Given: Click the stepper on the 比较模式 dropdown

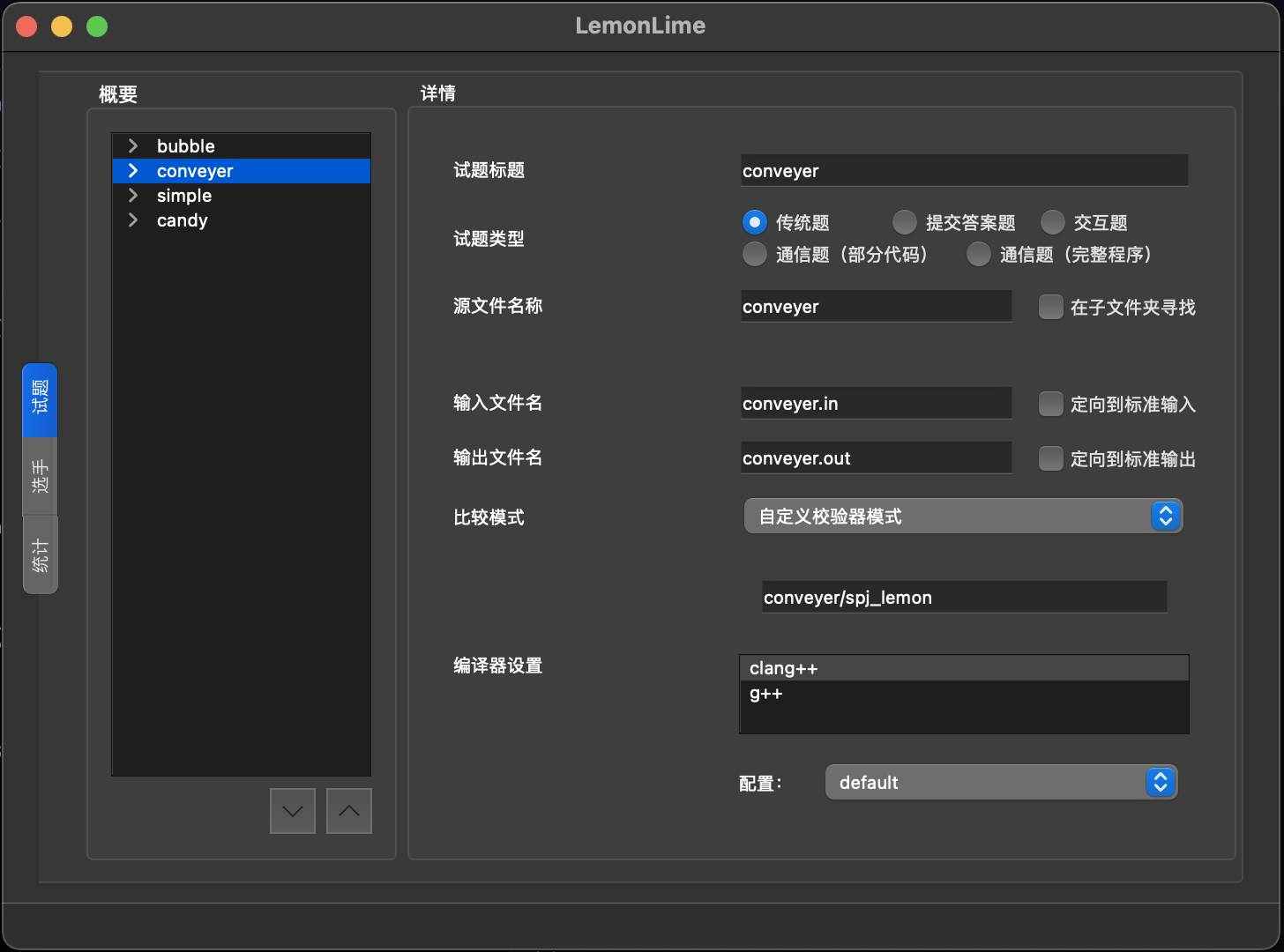Looking at the screenshot, I should (1166, 516).
